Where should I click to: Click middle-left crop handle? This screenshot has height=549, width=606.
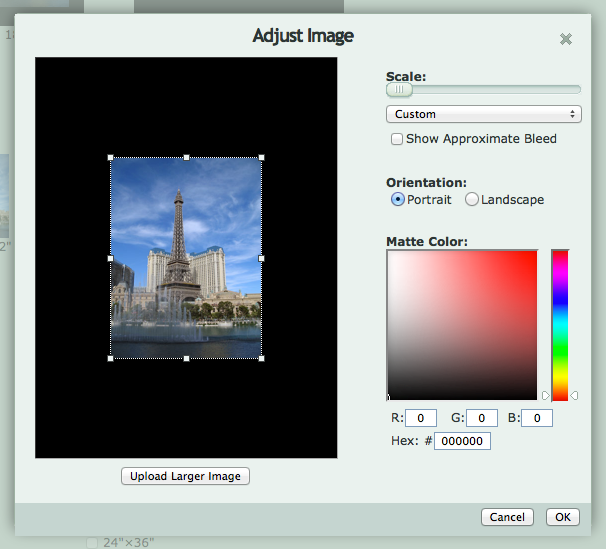point(111,258)
